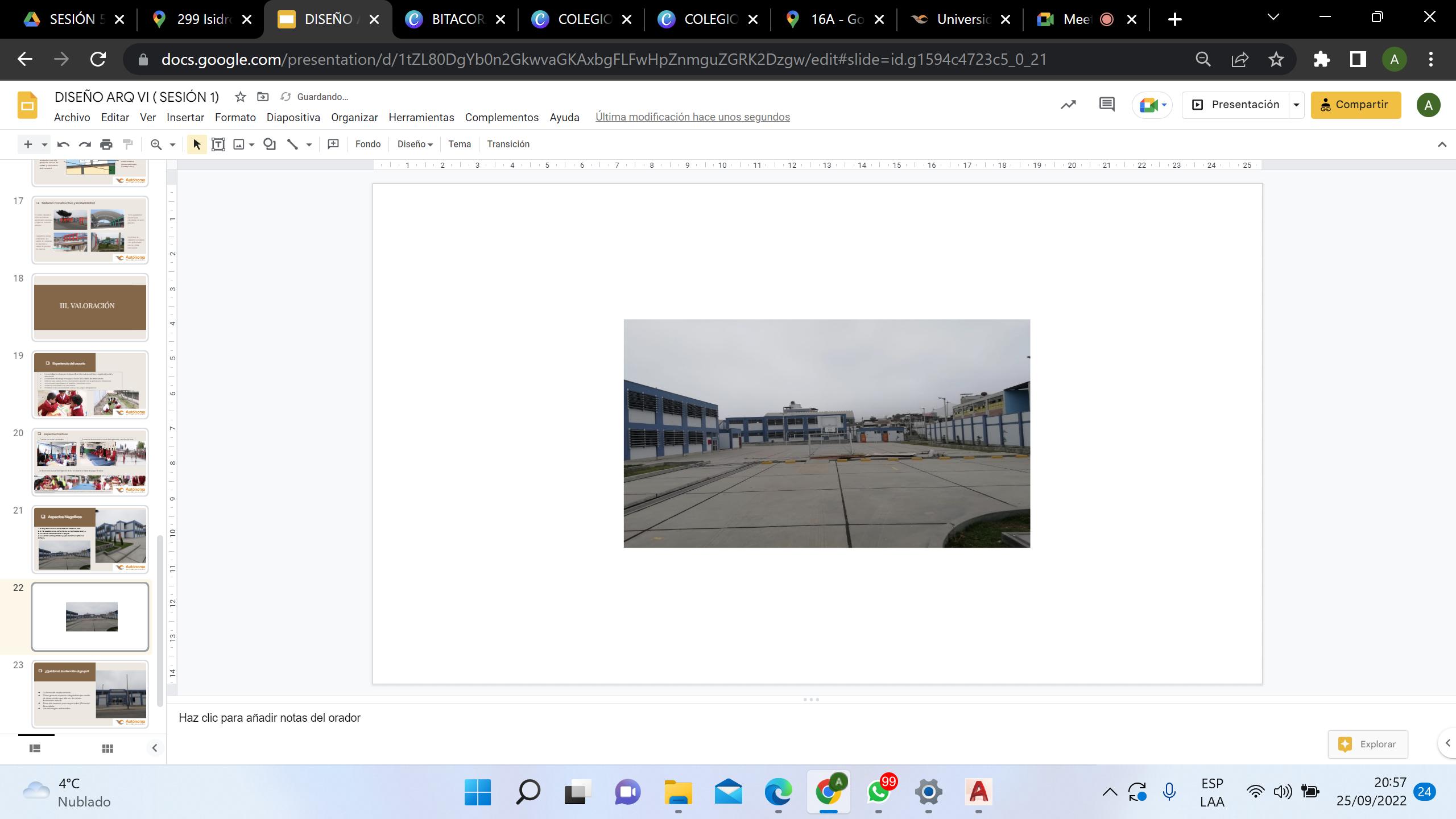Click the add comment toolbar icon
This screenshot has width=1456, height=819.
[333, 144]
